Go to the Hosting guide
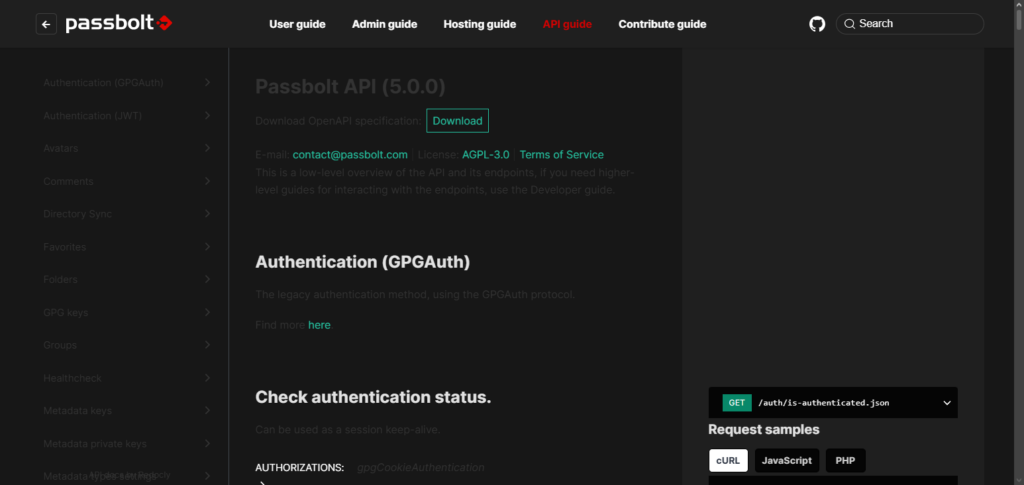The height and width of the screenshot is (485, 1024). [x=480, y=24]
